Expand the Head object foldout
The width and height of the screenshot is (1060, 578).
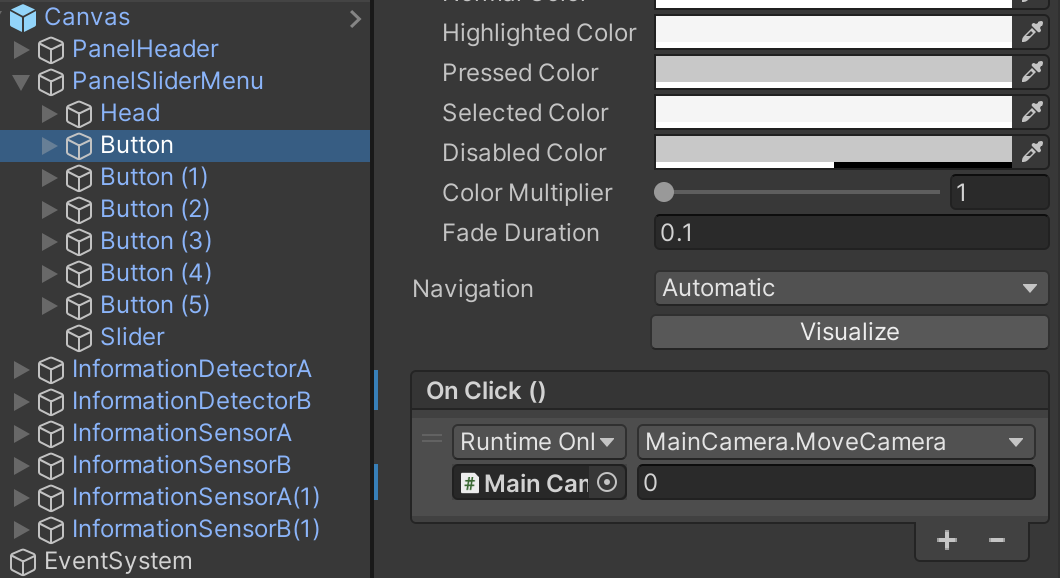point(50,114)
